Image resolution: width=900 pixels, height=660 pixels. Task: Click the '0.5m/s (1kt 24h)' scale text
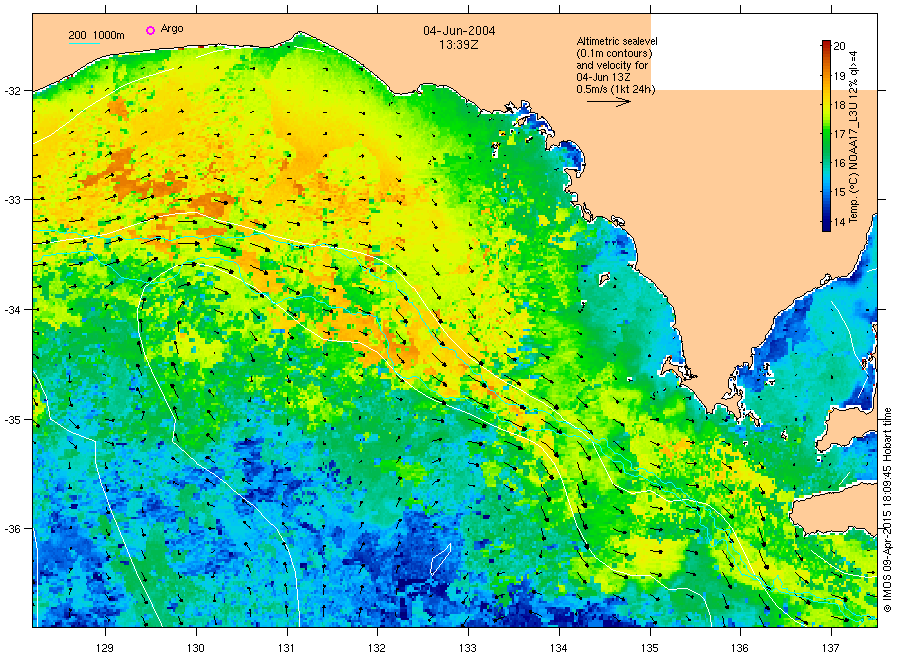coord(616,89)
